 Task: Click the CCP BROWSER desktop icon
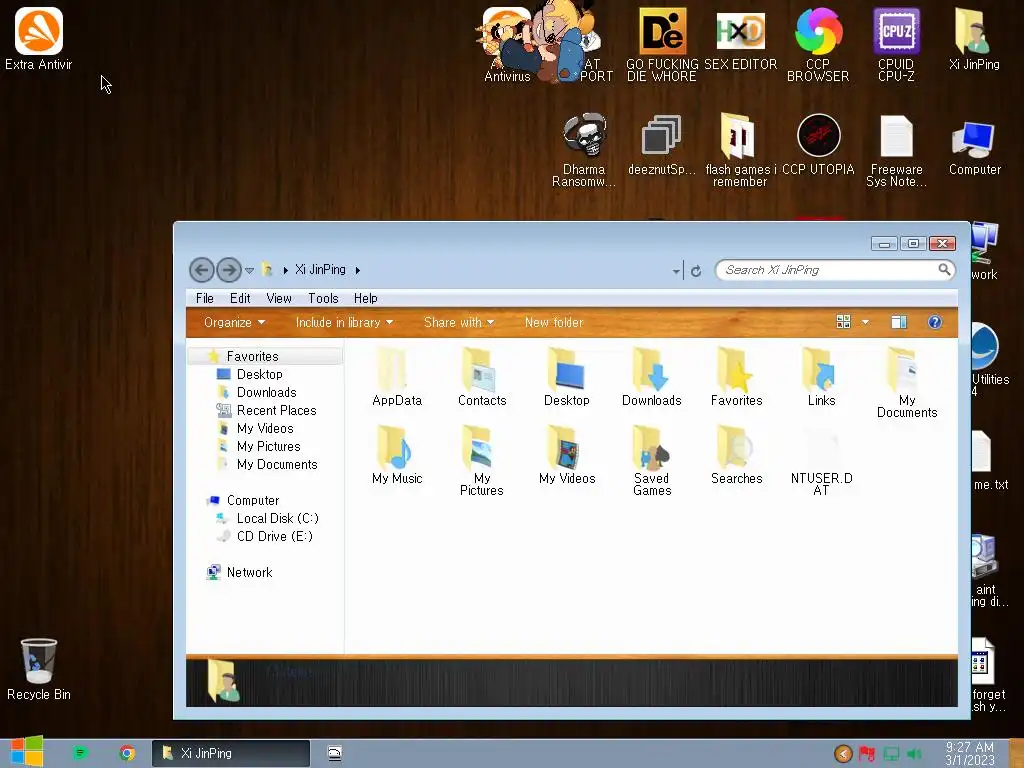click(818, 44)
